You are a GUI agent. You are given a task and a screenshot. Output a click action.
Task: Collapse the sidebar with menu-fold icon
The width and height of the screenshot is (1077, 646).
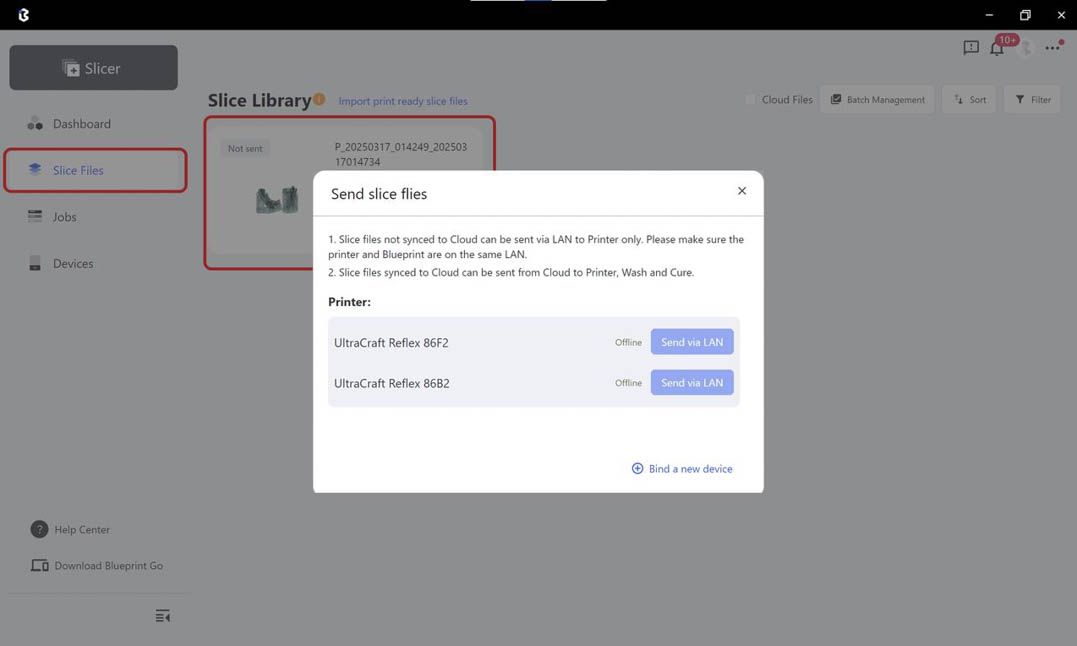(x=163, y=616)
